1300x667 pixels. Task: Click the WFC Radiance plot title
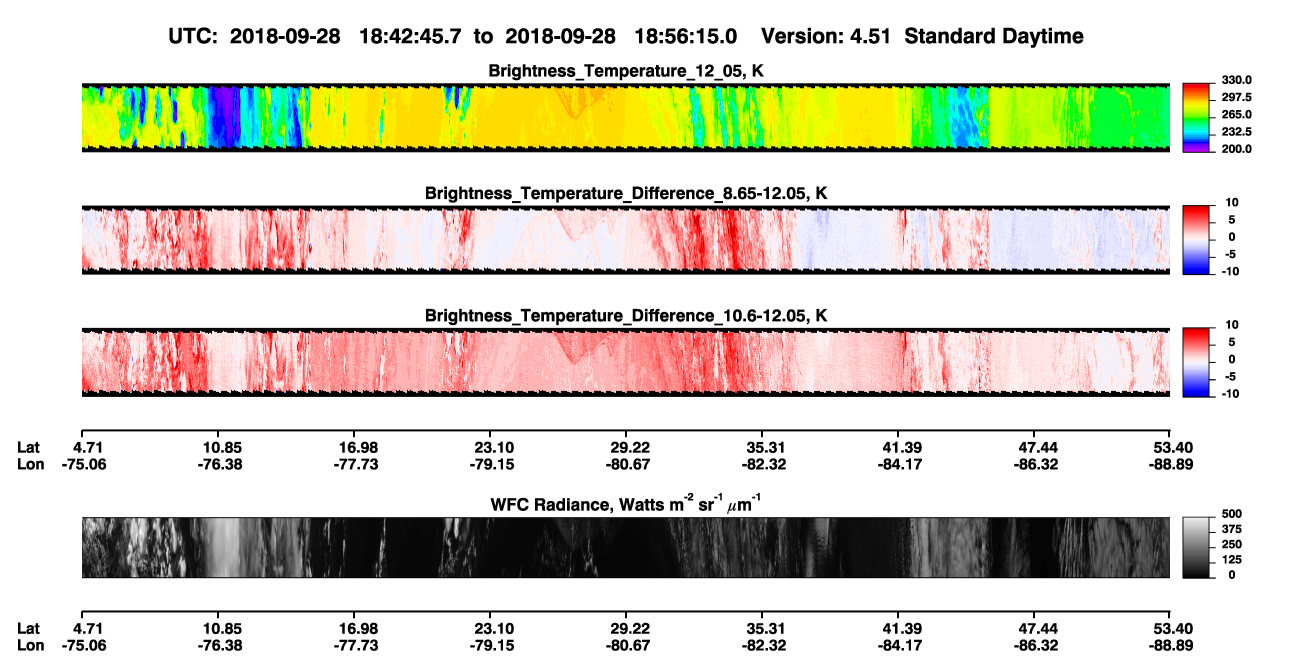(626, 504)
